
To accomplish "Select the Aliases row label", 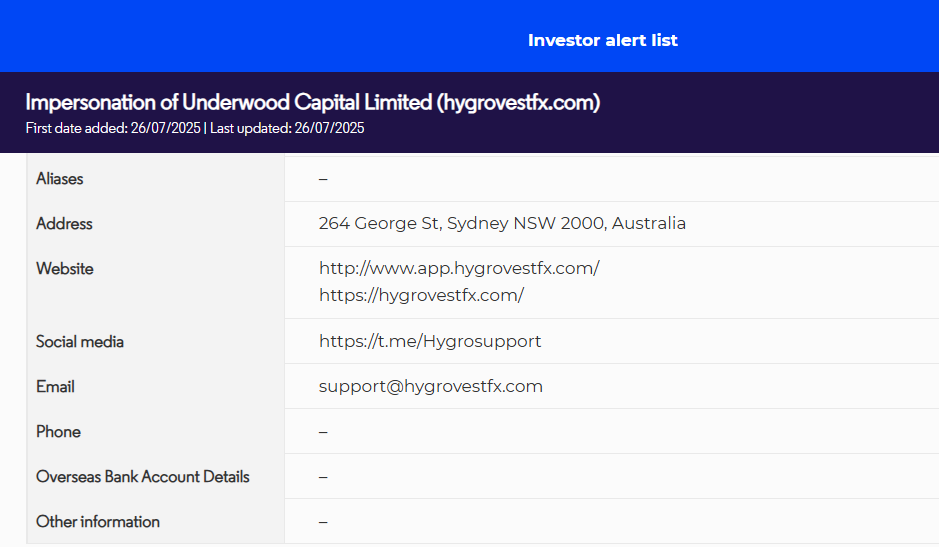I will (x=59, y=179).
